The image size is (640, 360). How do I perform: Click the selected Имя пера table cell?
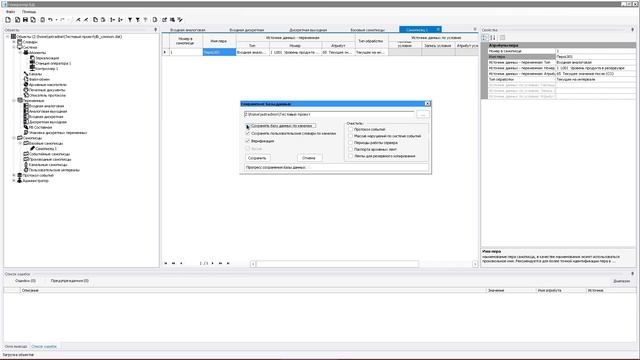(x=219, y=52)
